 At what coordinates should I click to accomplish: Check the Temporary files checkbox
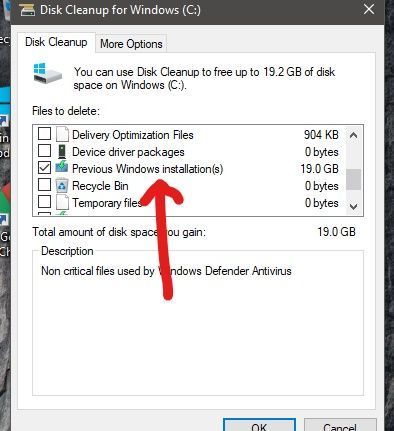(x=44, y=201)
